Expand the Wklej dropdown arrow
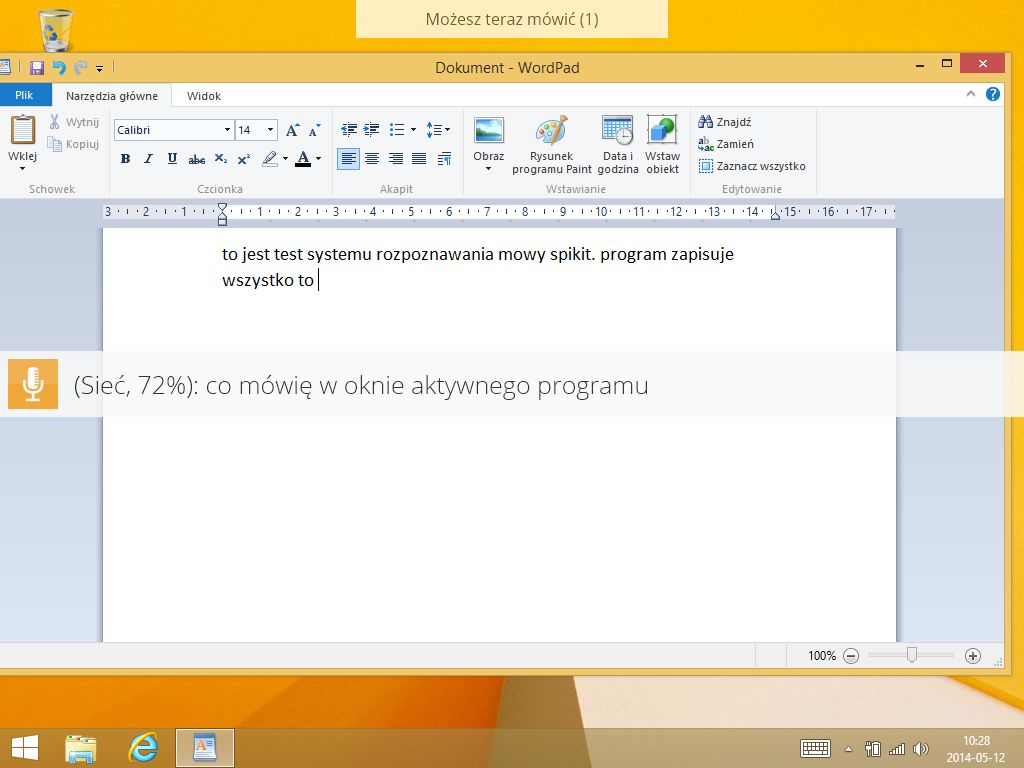 tap(22, 168)
